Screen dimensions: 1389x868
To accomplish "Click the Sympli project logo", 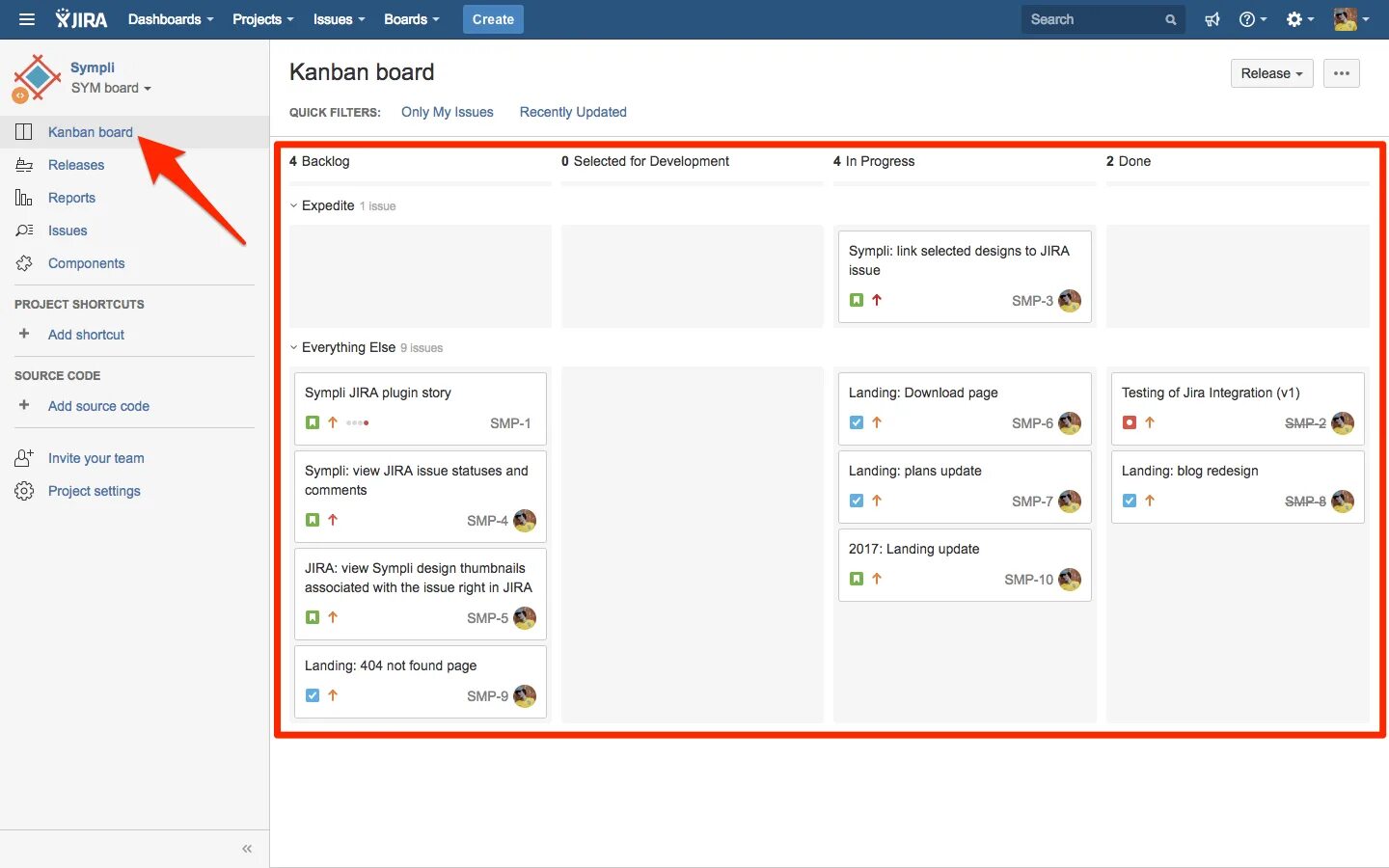I will [x=37, y=78].
